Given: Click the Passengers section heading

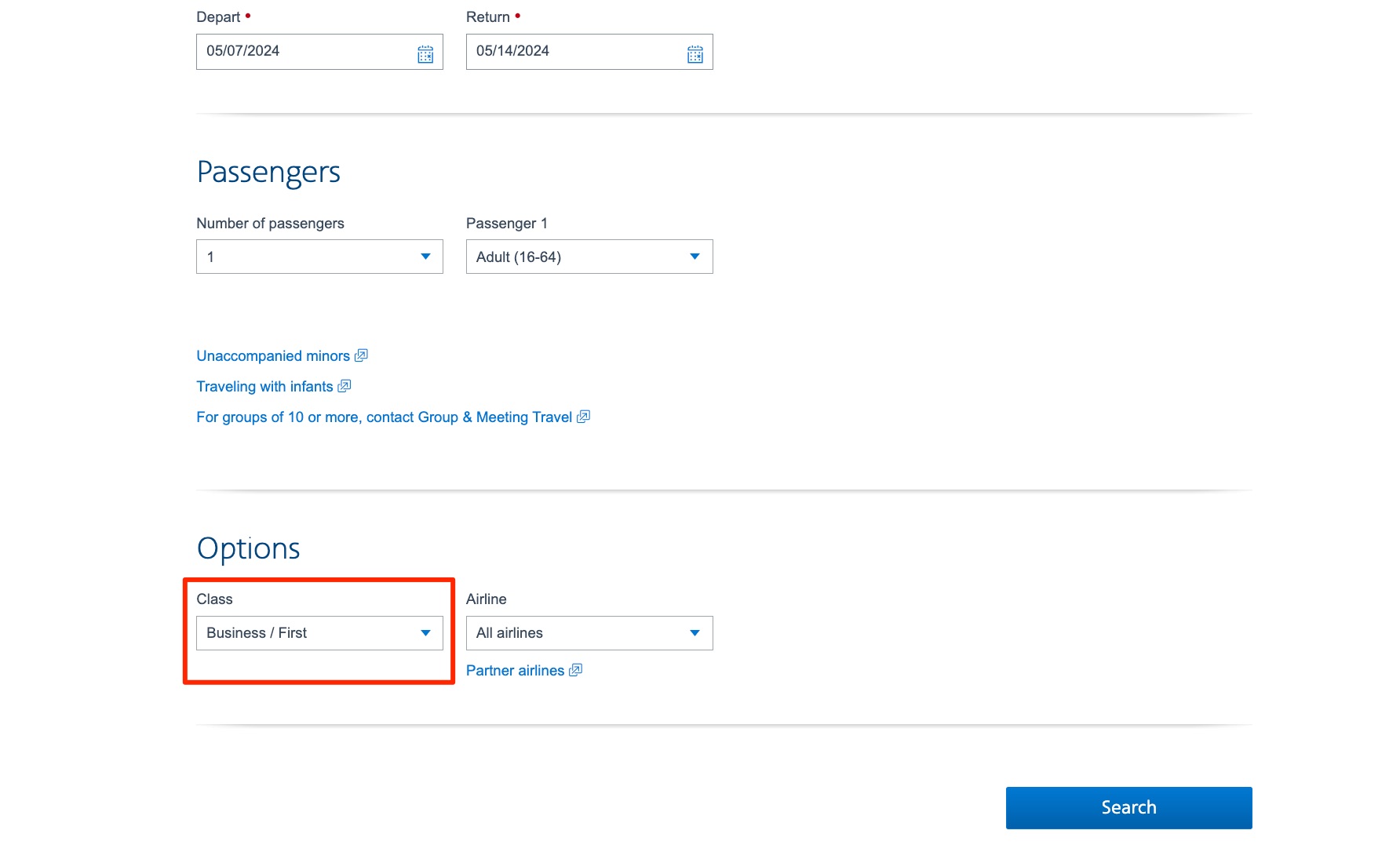Looking at the screenshot, I should coord(268,172).
